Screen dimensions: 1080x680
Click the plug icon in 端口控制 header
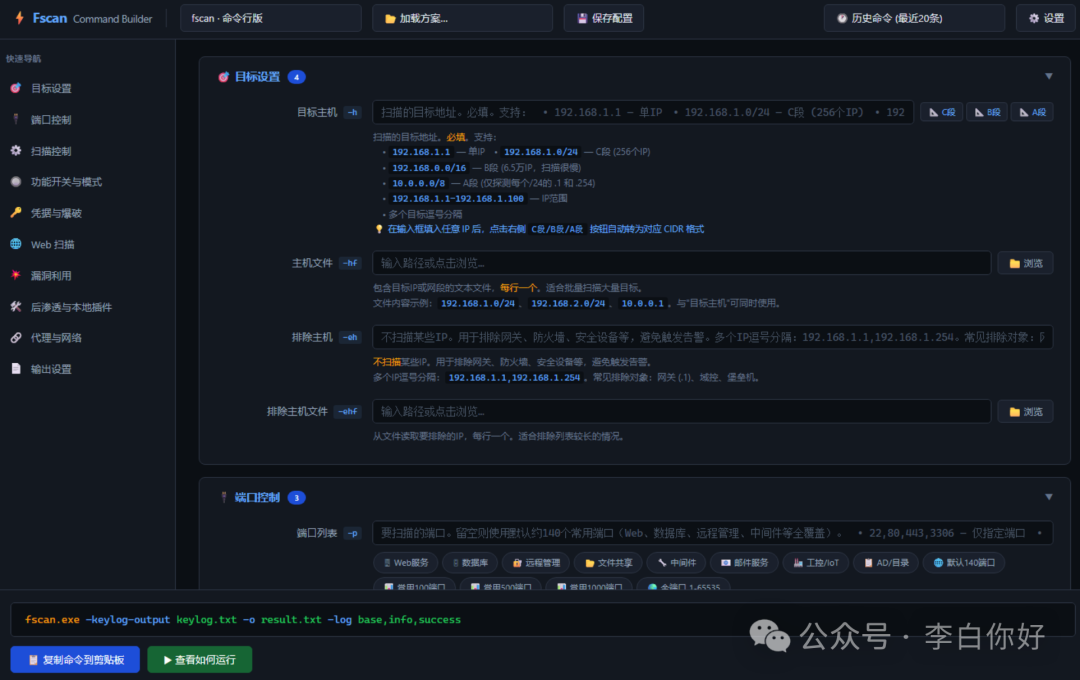coord(223,497)
